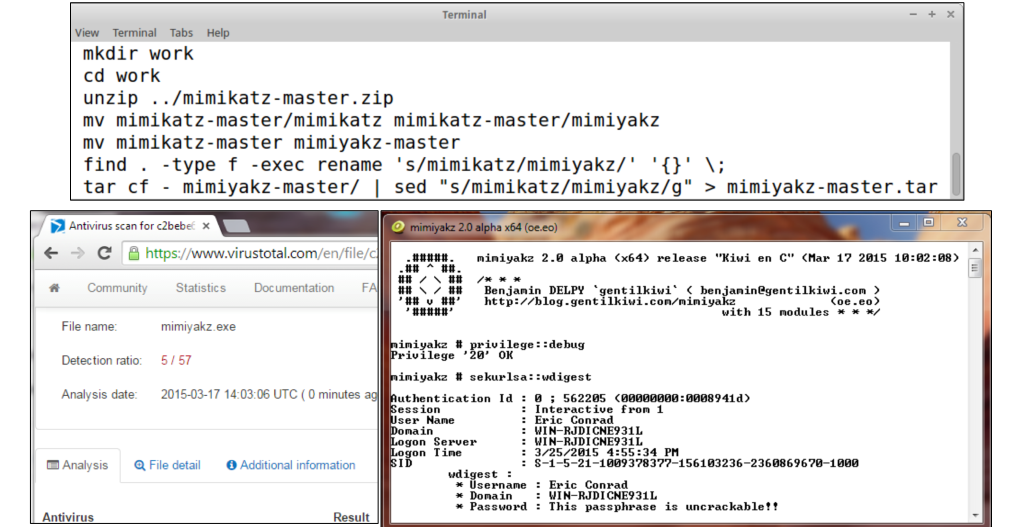Image resolution: width=1013 pixels, height=527 pixels.
Task: Close the Terminal window
Action: [x=950, y=14]
